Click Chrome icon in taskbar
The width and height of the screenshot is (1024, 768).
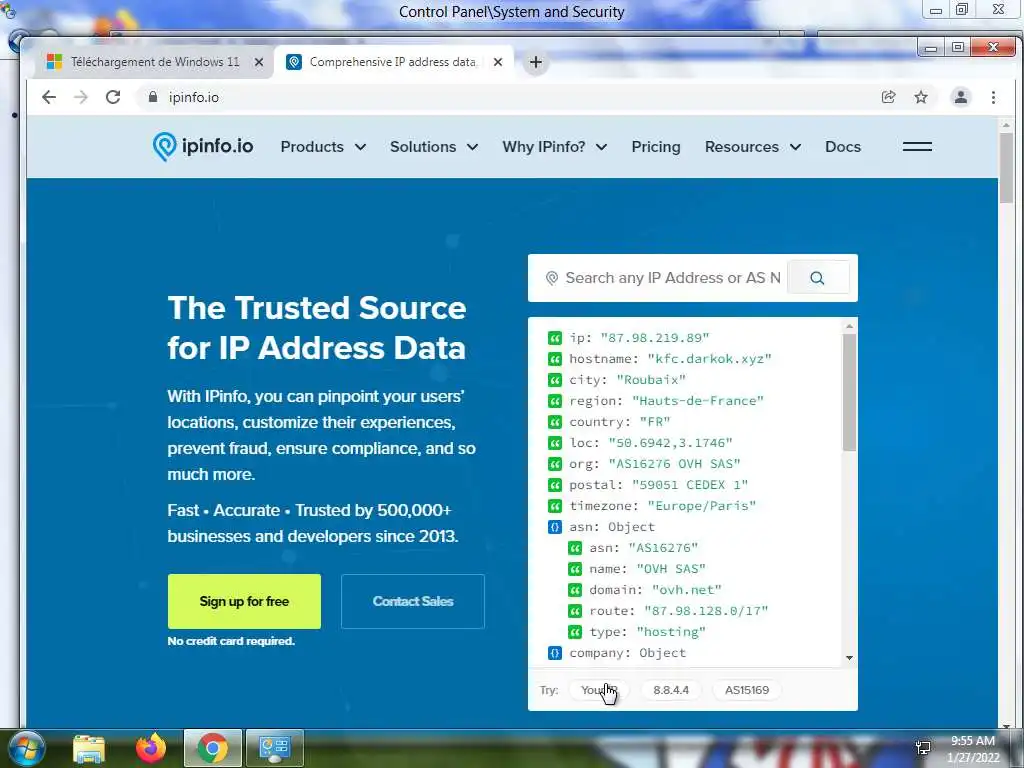212,748
